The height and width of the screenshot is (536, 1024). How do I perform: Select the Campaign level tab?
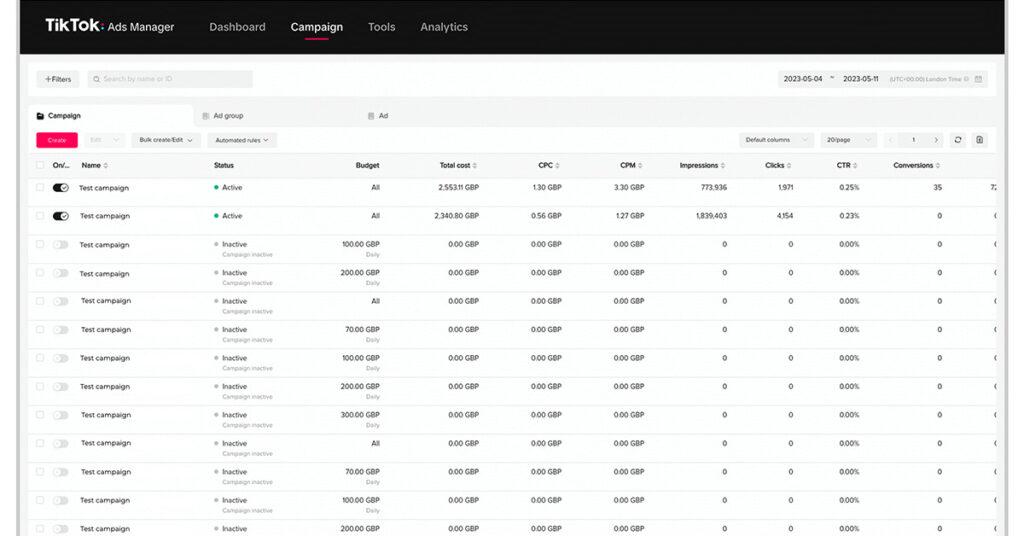pyautogui.click(x=110, y=116)
